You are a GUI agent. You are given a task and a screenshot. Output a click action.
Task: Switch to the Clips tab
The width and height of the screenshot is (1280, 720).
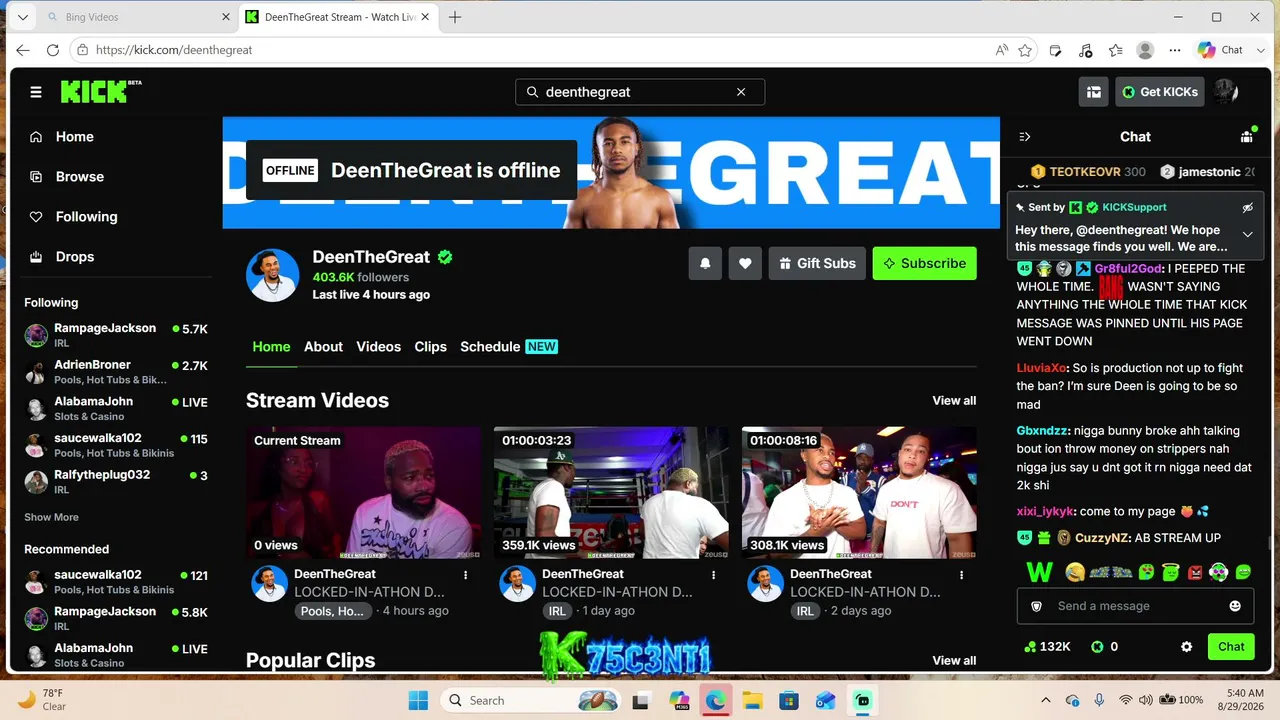tap(431, 347)
